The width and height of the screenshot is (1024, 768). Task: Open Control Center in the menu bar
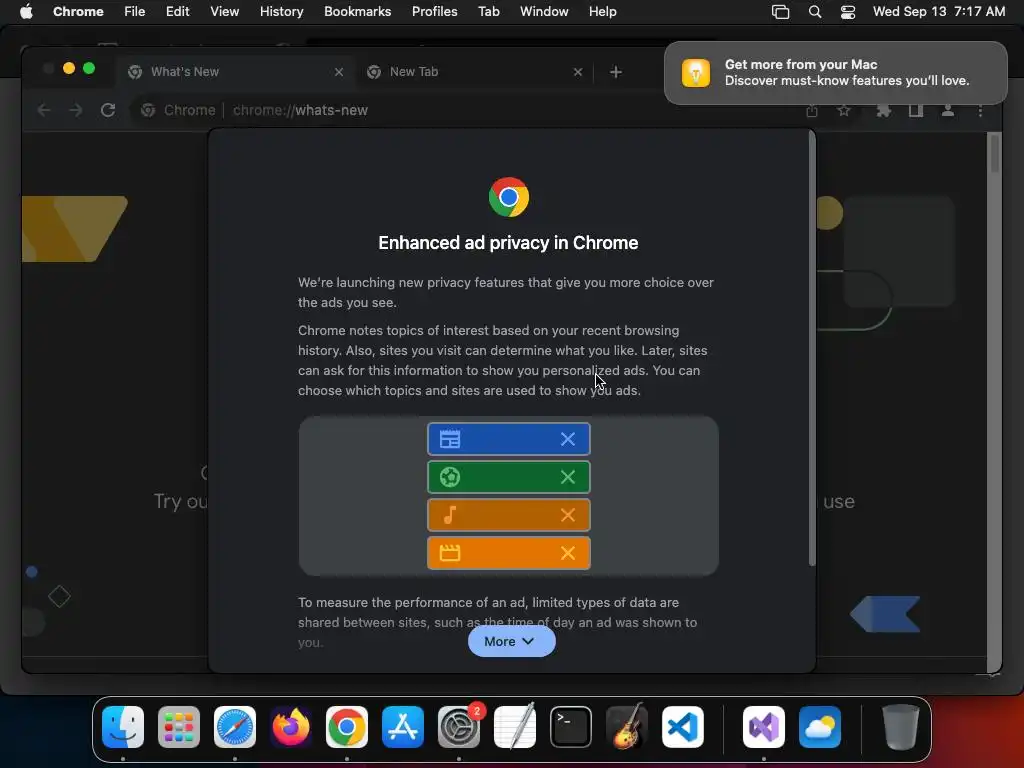coord(848,12)
